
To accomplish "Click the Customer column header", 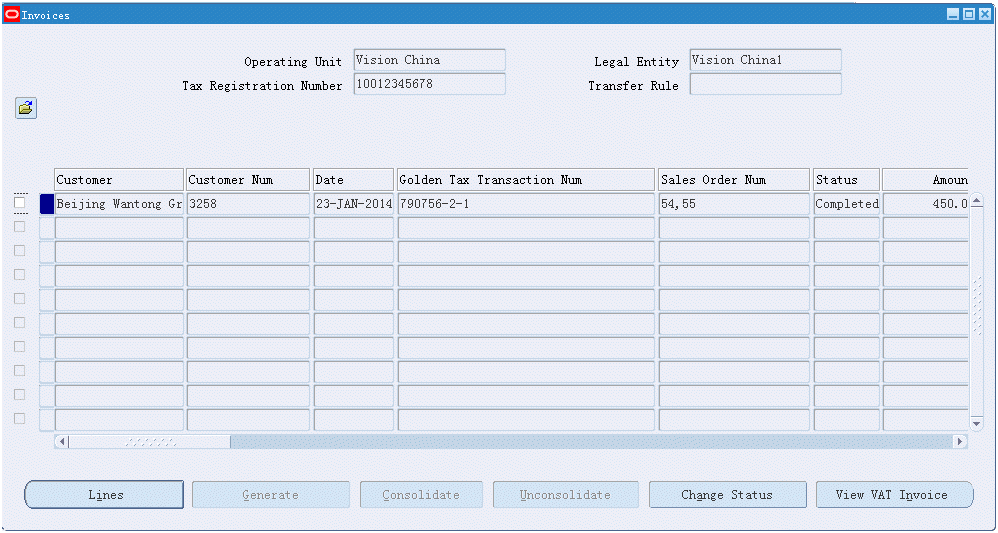I will pos(120,180).
